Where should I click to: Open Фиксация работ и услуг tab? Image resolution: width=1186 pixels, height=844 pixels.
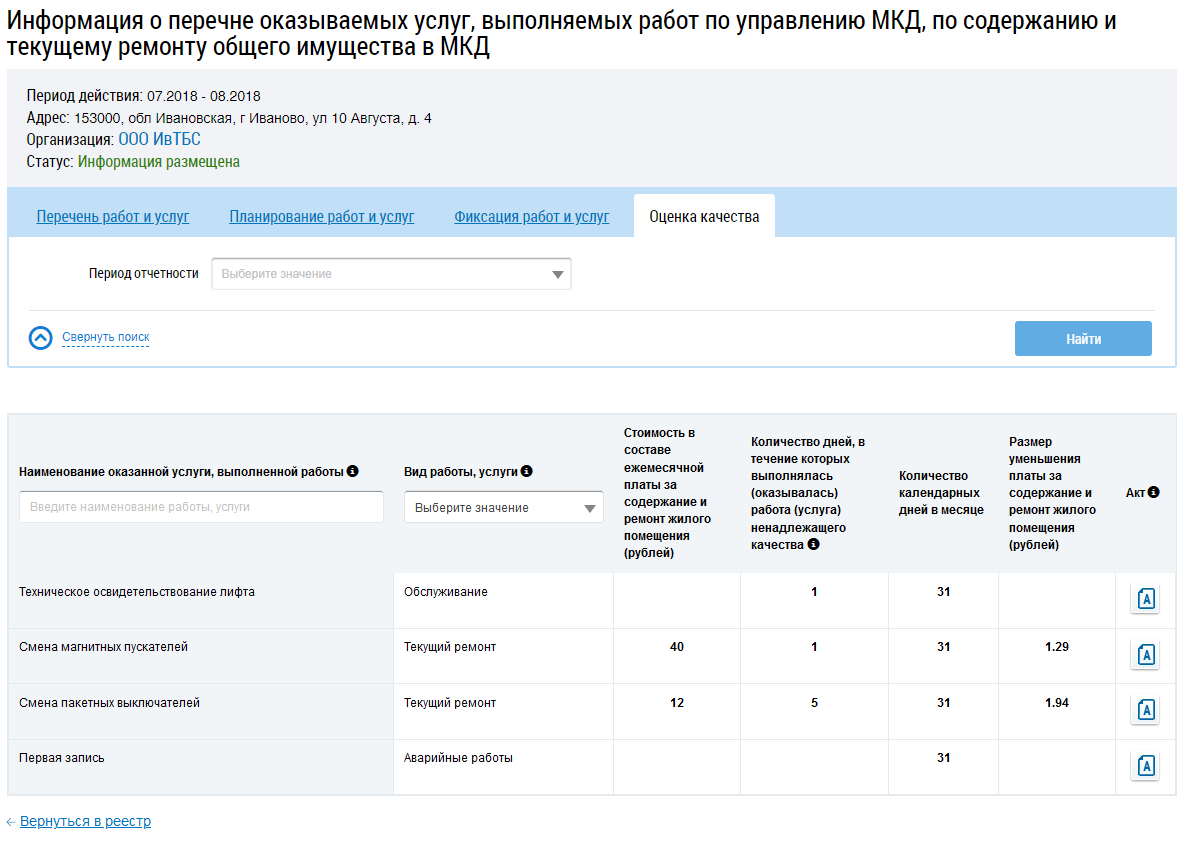(532, 217)
